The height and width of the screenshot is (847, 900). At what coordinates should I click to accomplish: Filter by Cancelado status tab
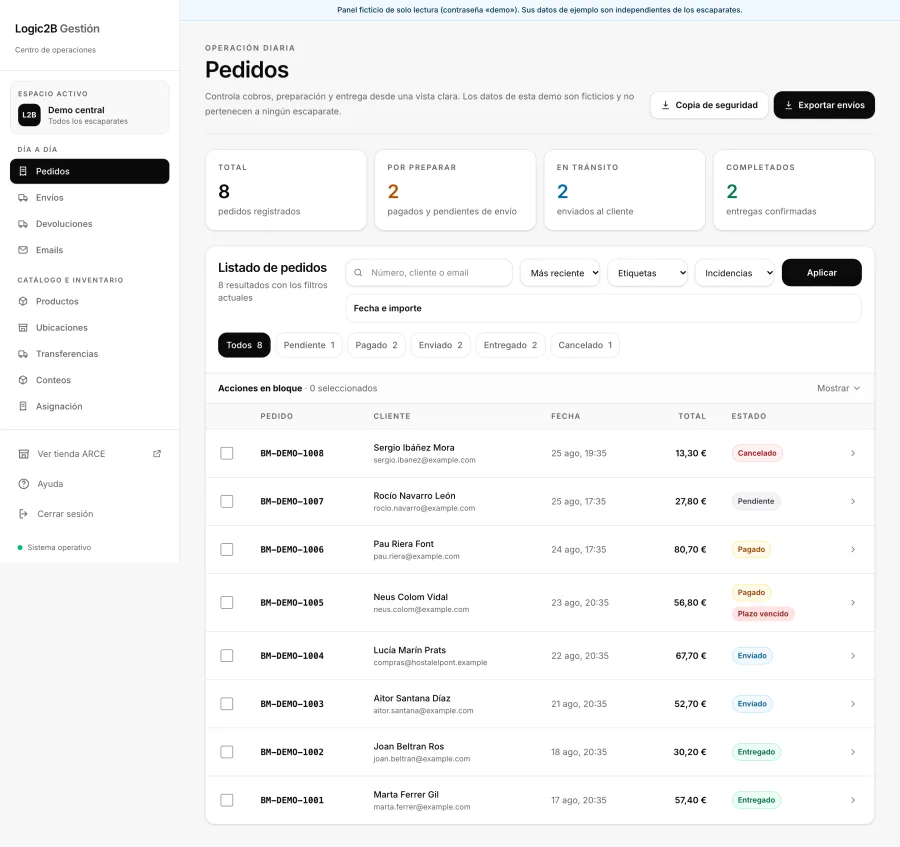(x=585, y=345)
